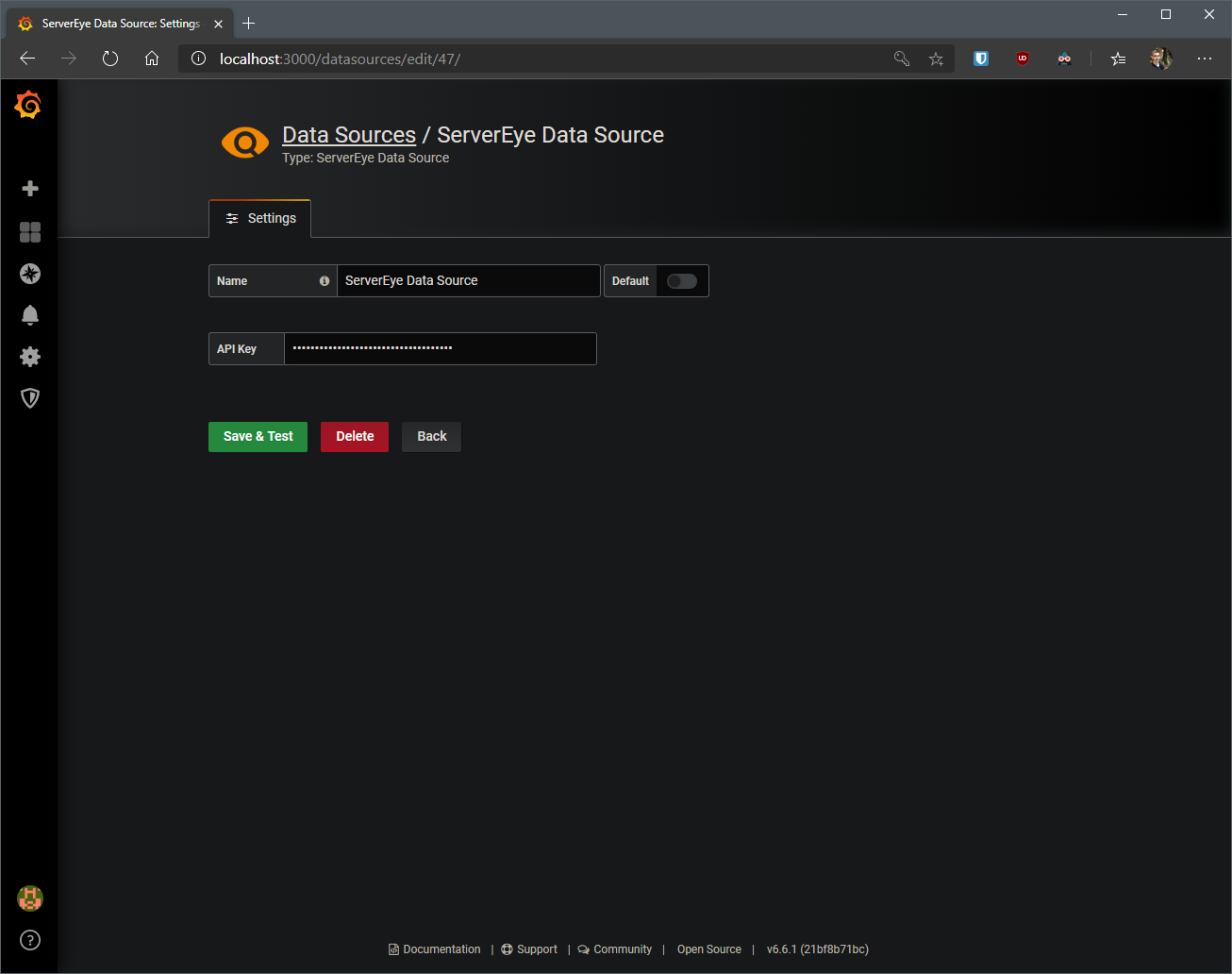Go to browser home page icon
This screenshot has width=1232, height=974.
(x=152, y=59)
